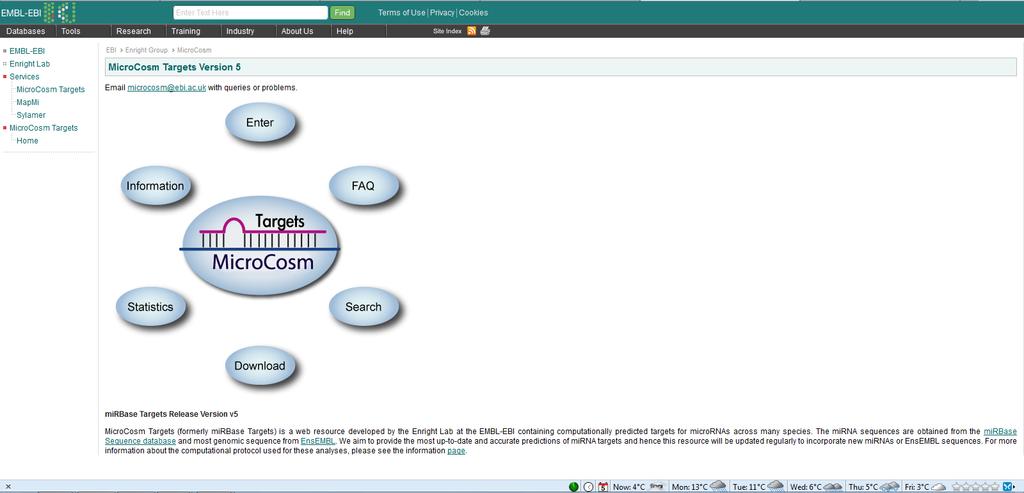Click the clock icon in status bar

point(588,486)
